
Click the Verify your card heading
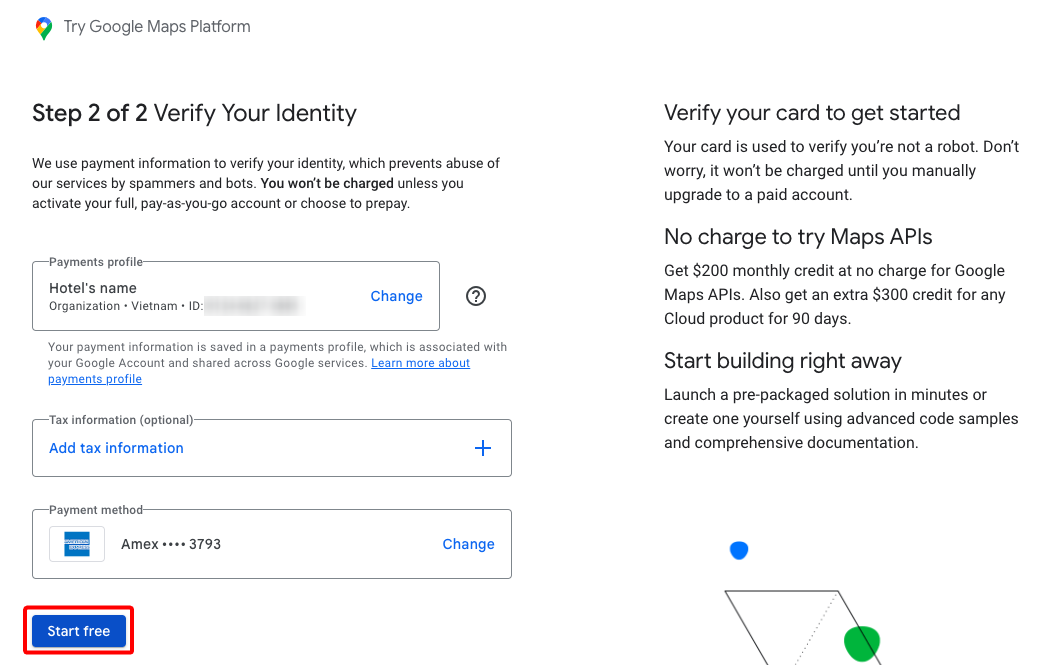point(812,113)
